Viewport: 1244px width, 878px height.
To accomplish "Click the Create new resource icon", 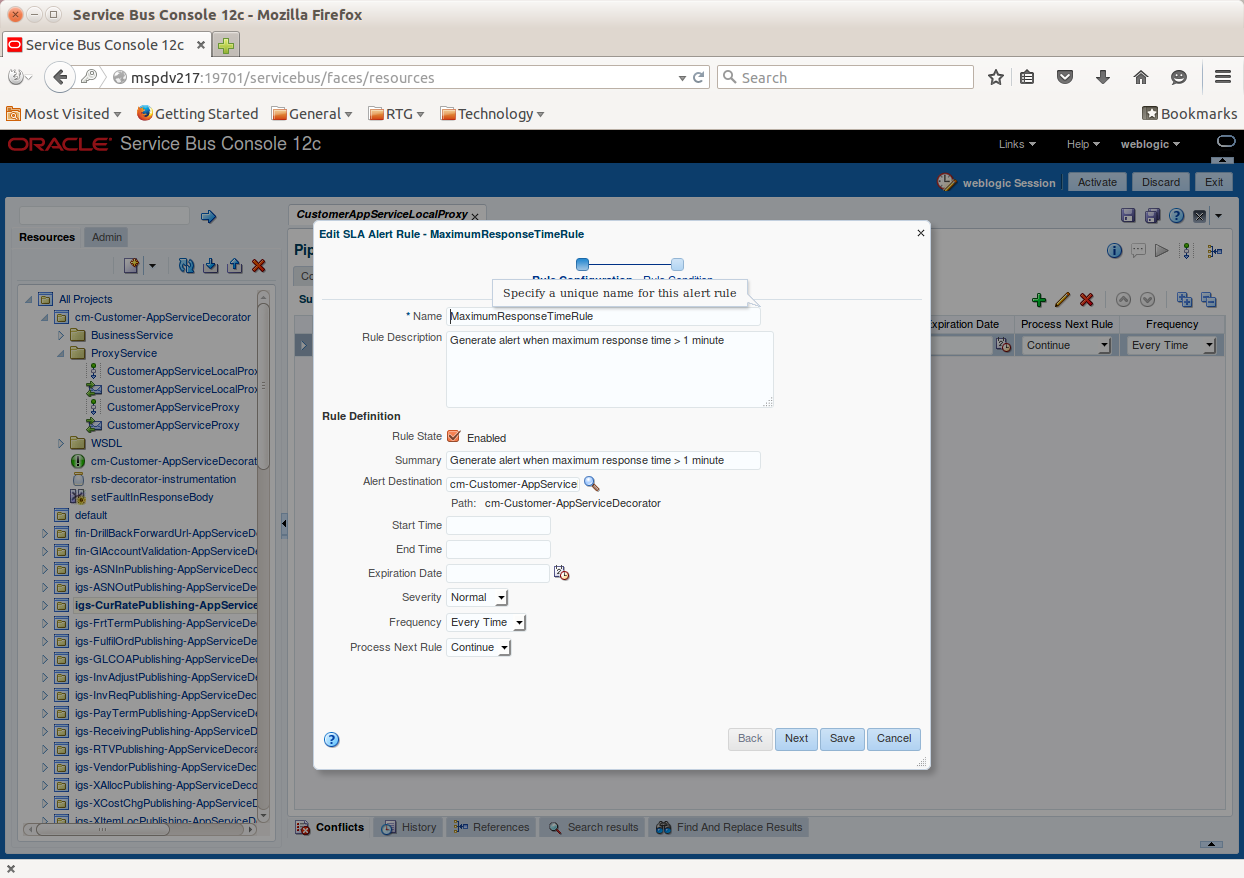I will (132, 265).
